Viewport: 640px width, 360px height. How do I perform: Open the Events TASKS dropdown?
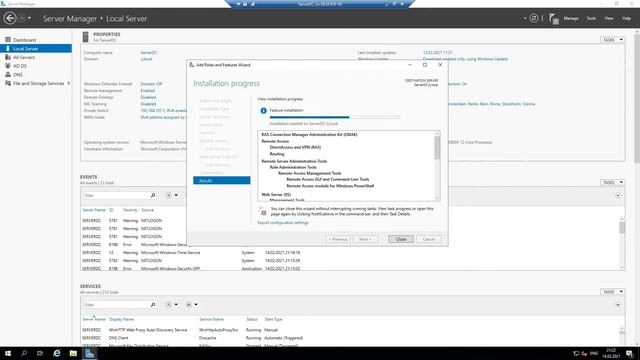pyautogui.click(x=612, y=182)
